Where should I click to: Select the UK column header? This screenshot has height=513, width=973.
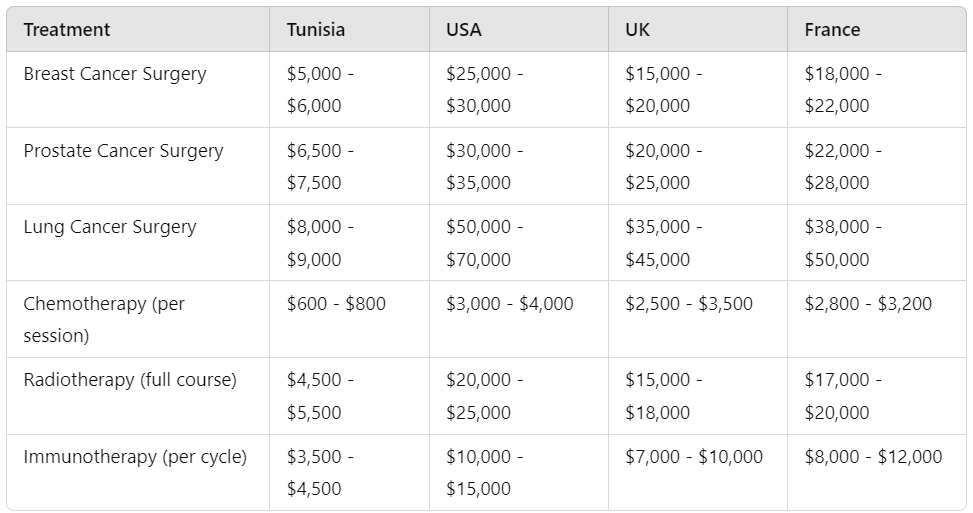637,30
